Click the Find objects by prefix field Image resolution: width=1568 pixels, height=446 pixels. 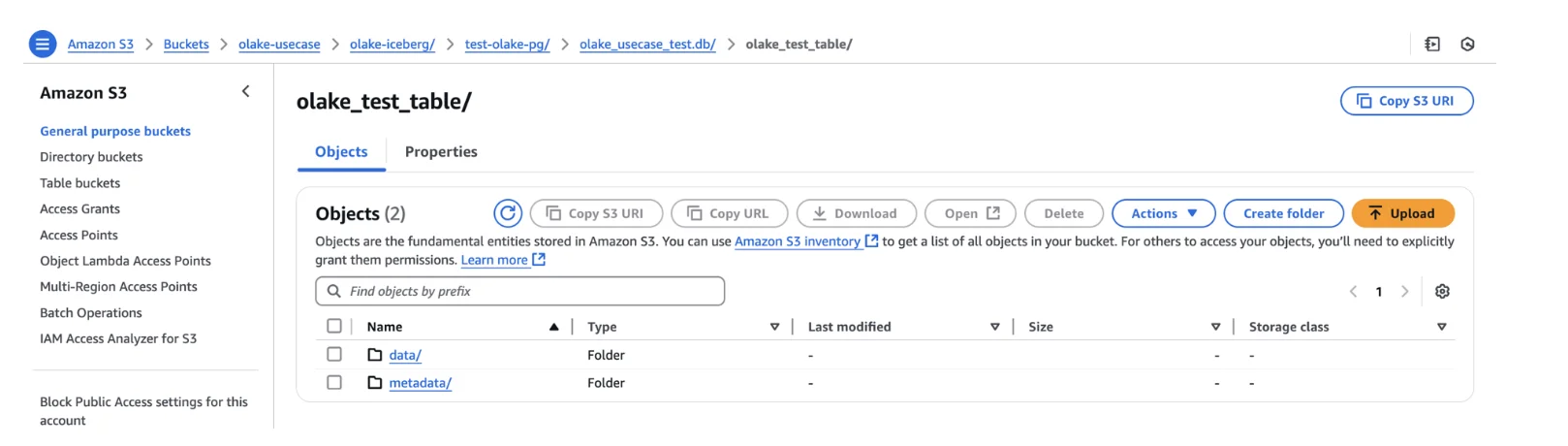click(x=519, y=291)
